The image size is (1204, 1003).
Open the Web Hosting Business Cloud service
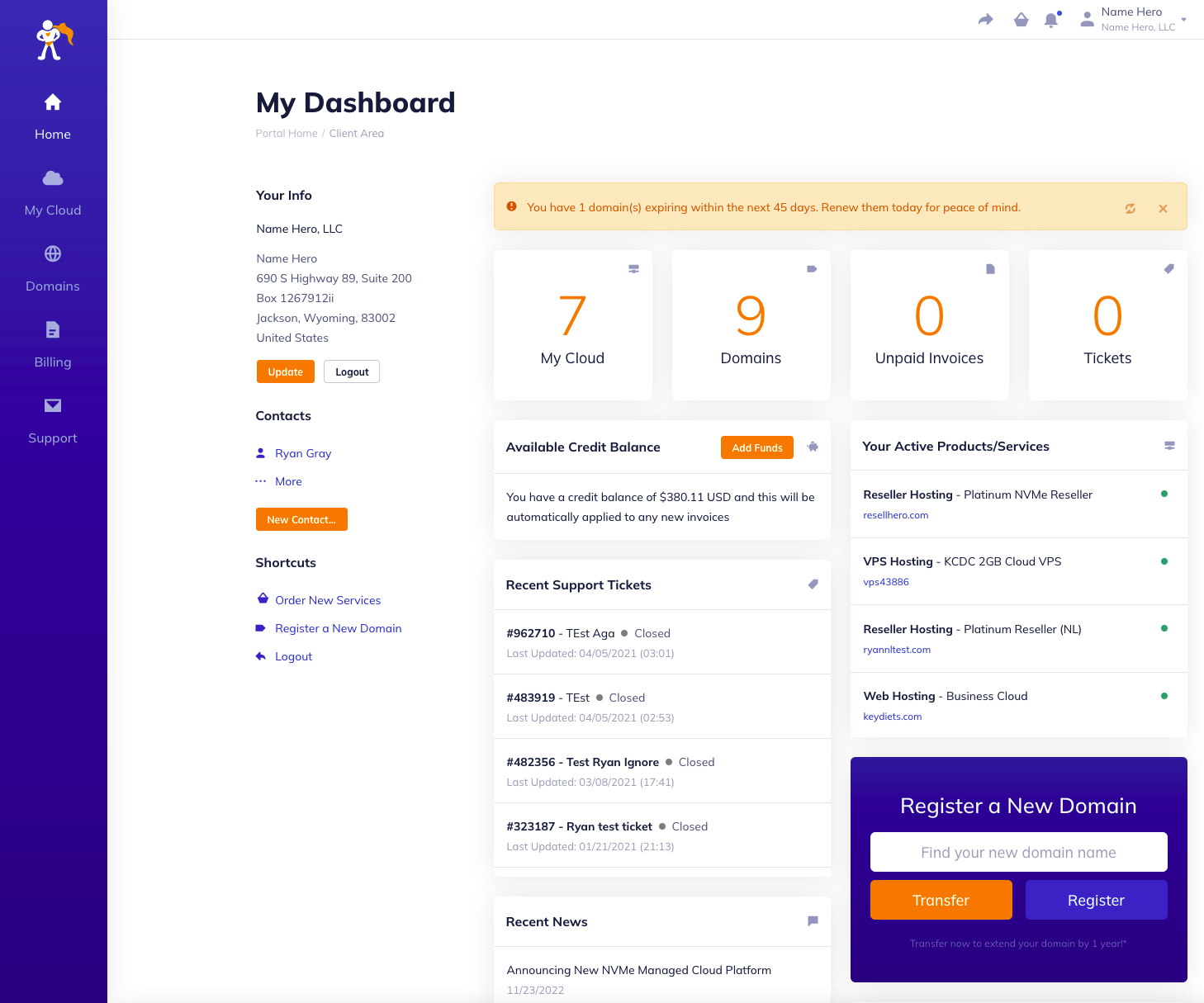tap(1019, 706)
